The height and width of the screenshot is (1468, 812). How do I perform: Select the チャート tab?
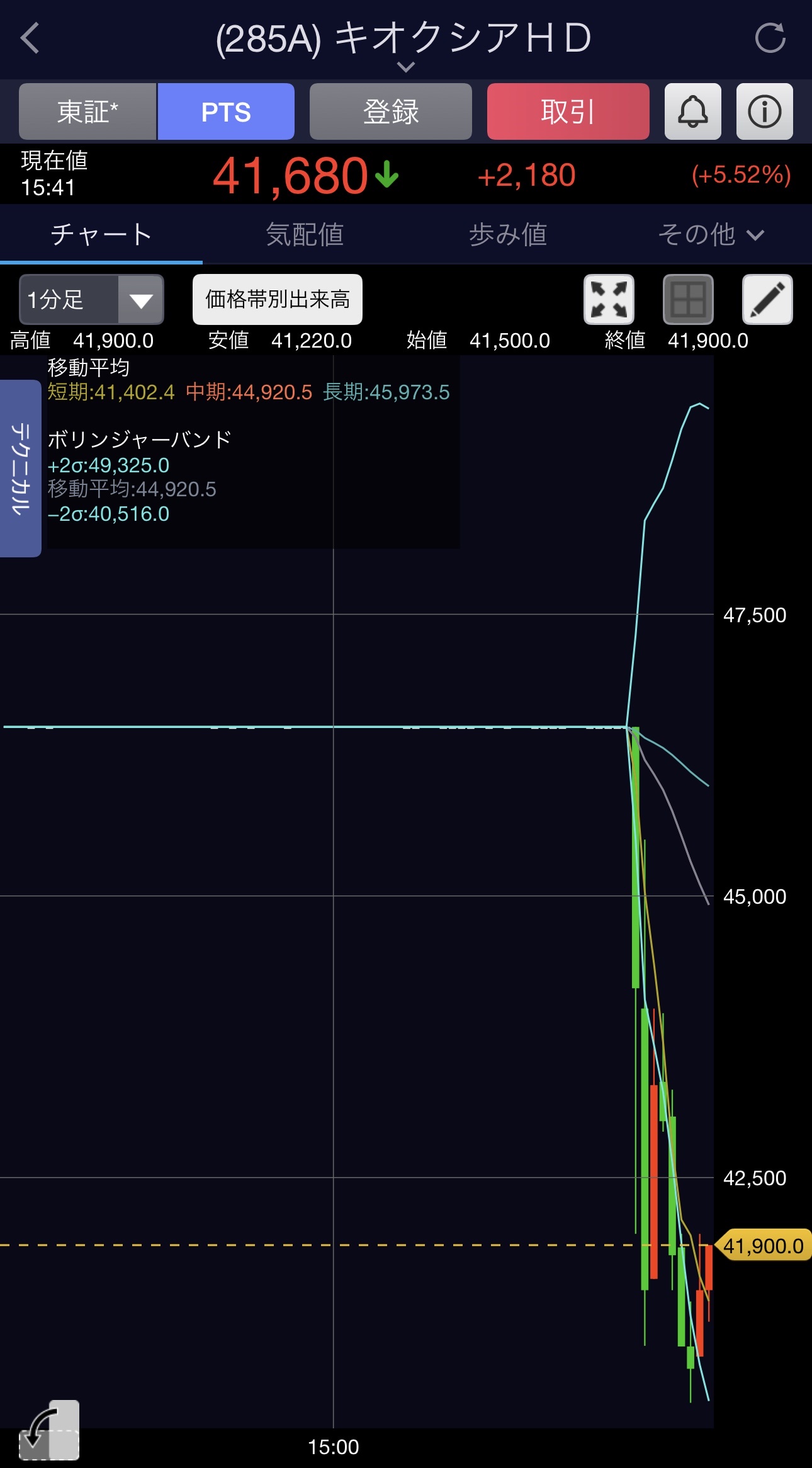101,234
